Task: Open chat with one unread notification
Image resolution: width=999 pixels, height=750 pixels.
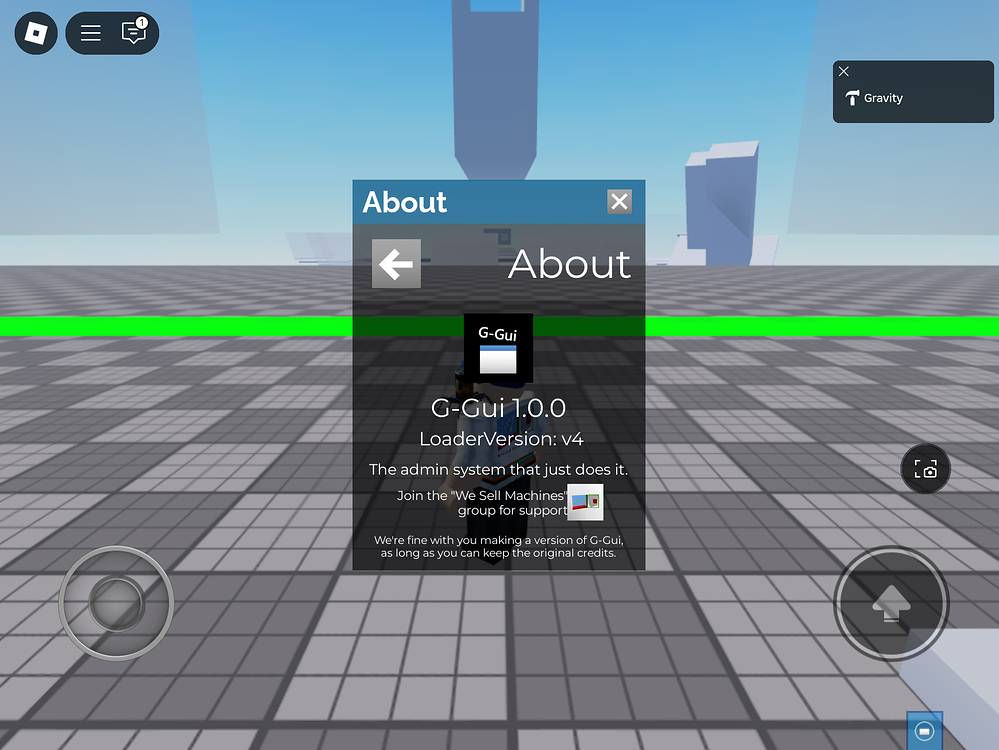Action: pos(134,31)
